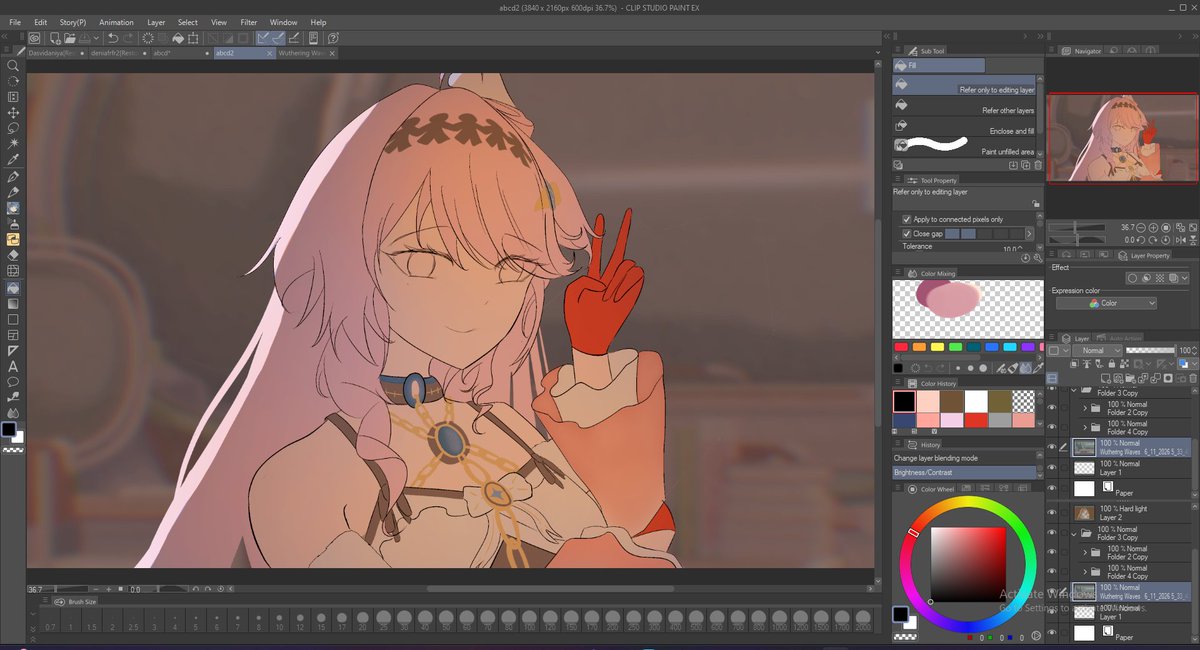Toggle Snap to Ruler in the command bar

(x=265, y=38)
